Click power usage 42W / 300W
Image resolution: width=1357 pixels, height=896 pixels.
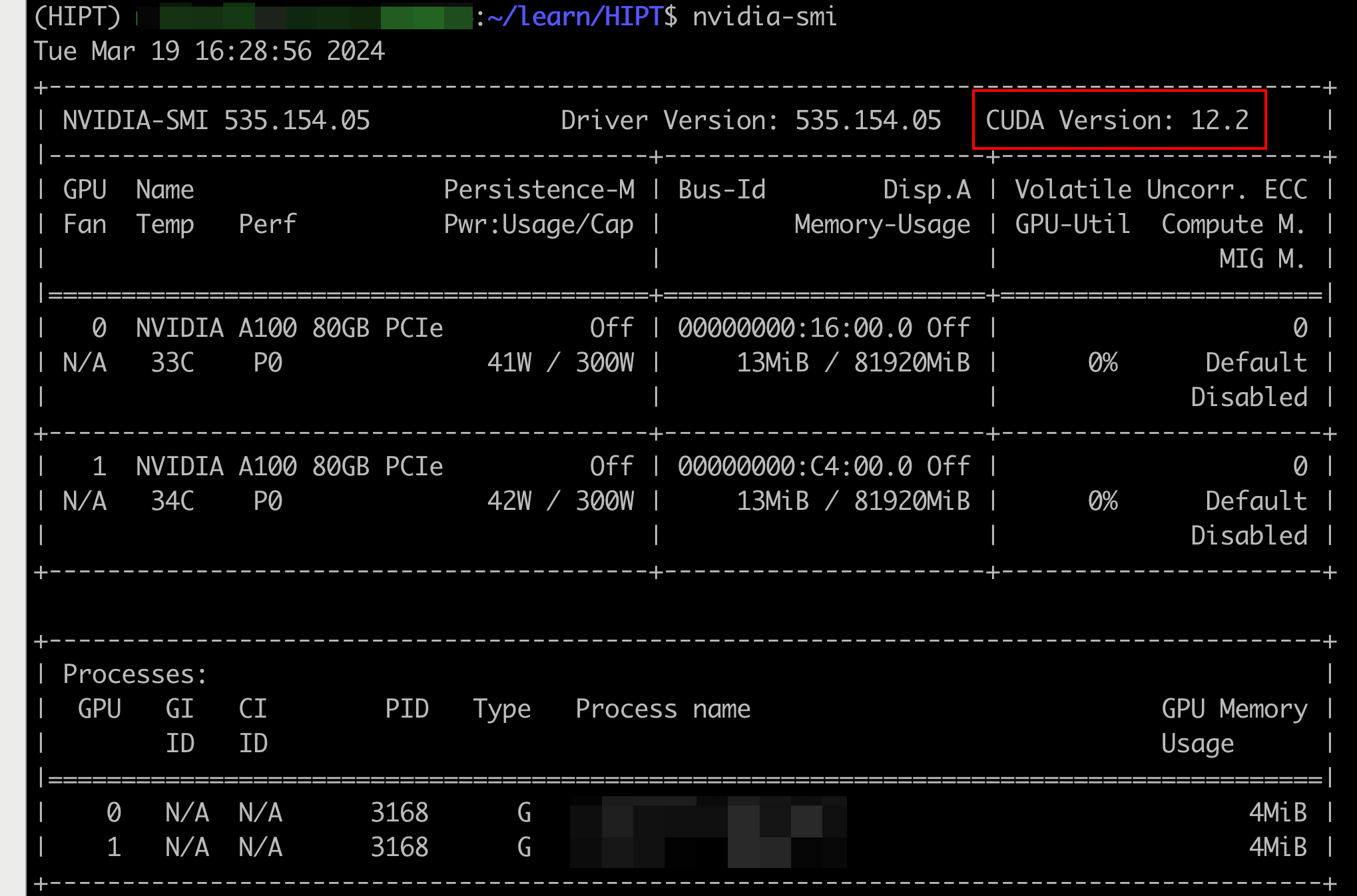coord(561,501)
